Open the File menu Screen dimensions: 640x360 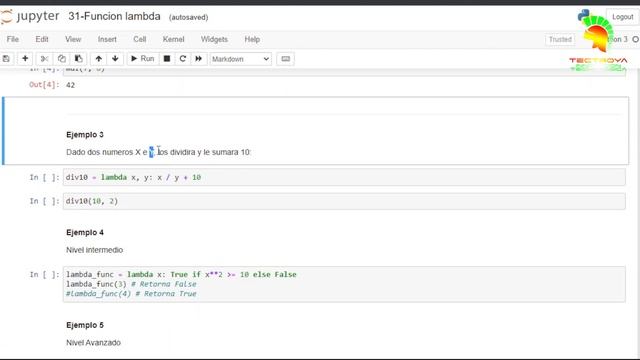13,39
